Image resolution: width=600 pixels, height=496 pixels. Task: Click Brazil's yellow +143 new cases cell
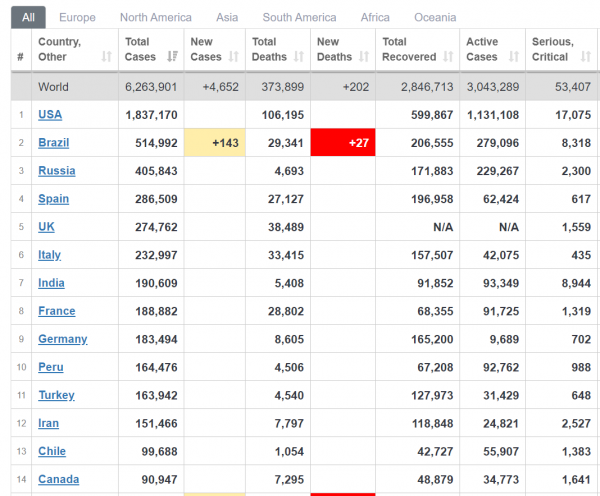(215, 142)
